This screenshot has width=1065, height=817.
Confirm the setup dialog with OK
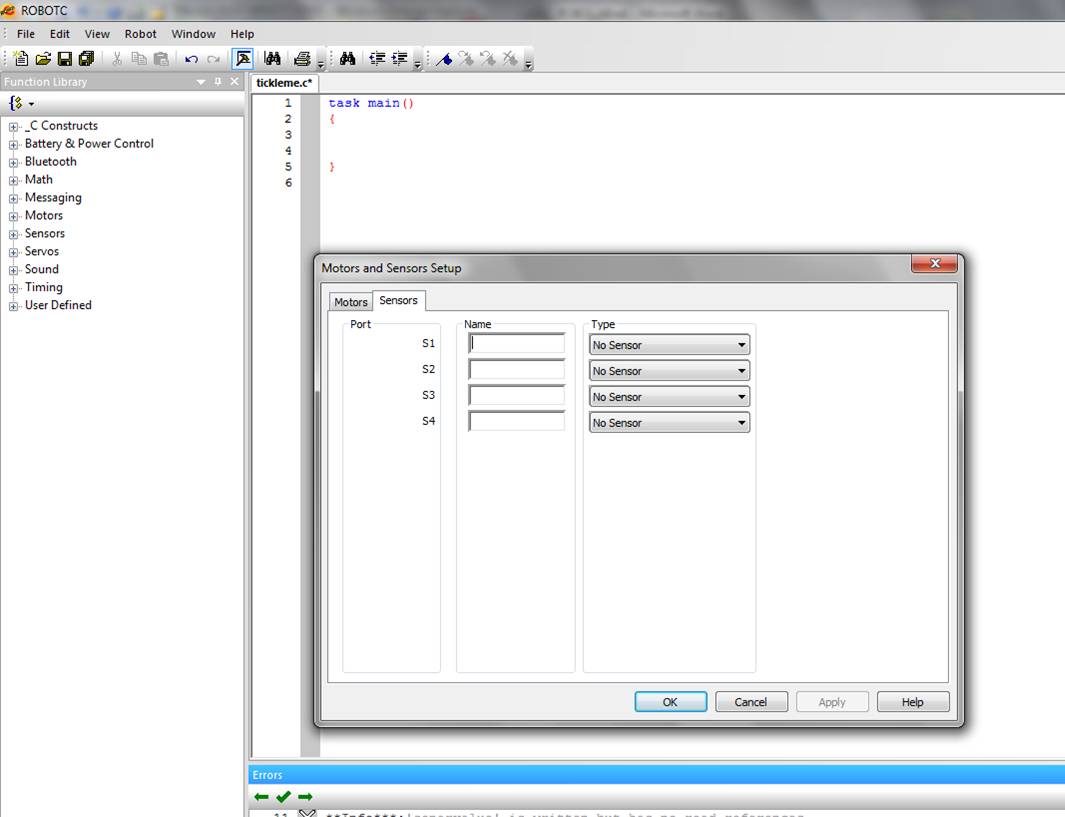[x=670, y=702]
